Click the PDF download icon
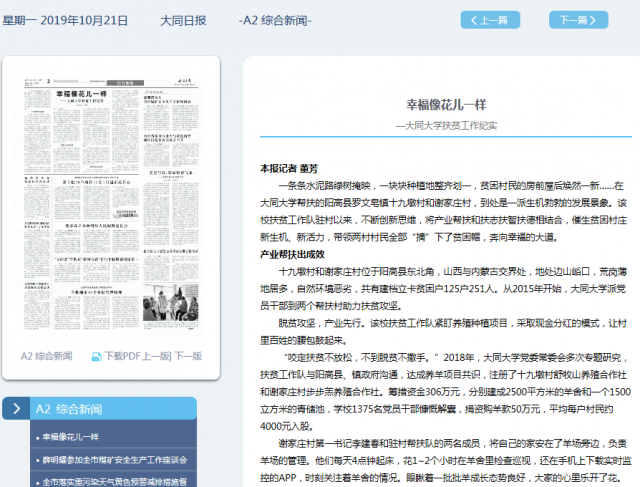Image resolution: width=640 pixels, height=487 pixels. [x=96, y=357]
